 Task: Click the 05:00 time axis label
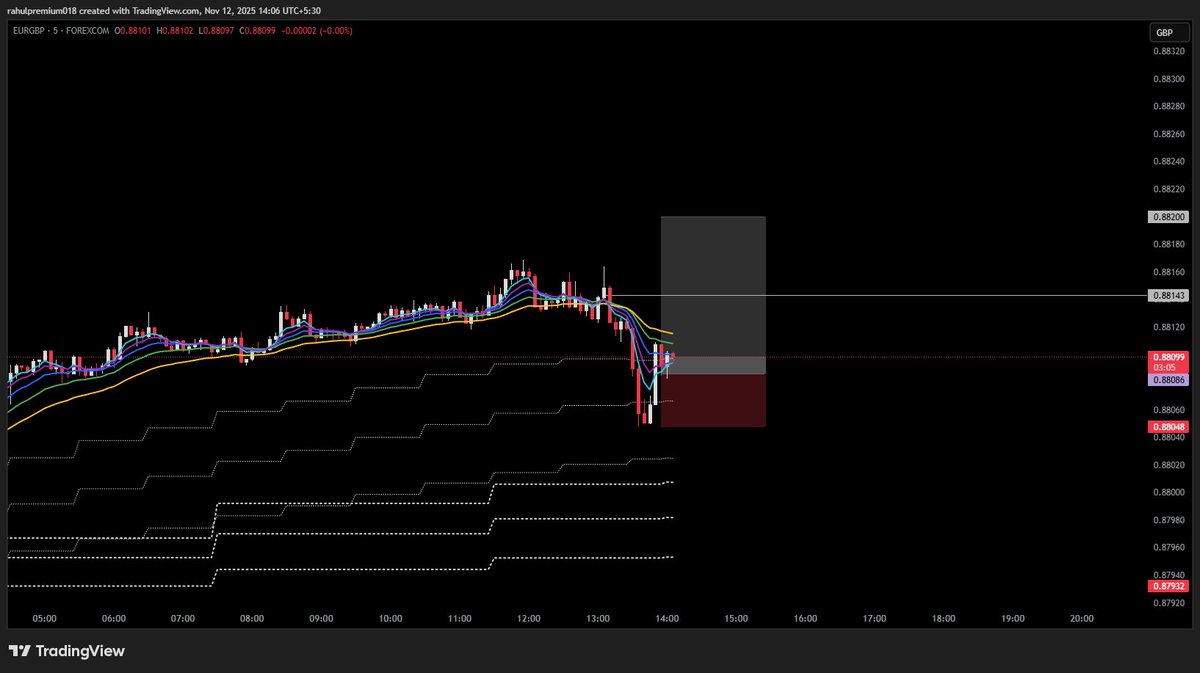point(44,619)
